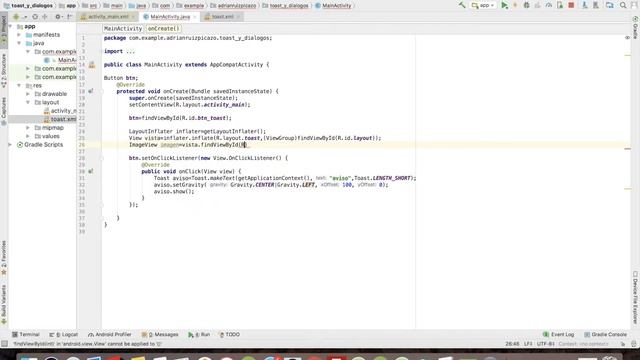Expand the mipmap folder

coord(28,128)
